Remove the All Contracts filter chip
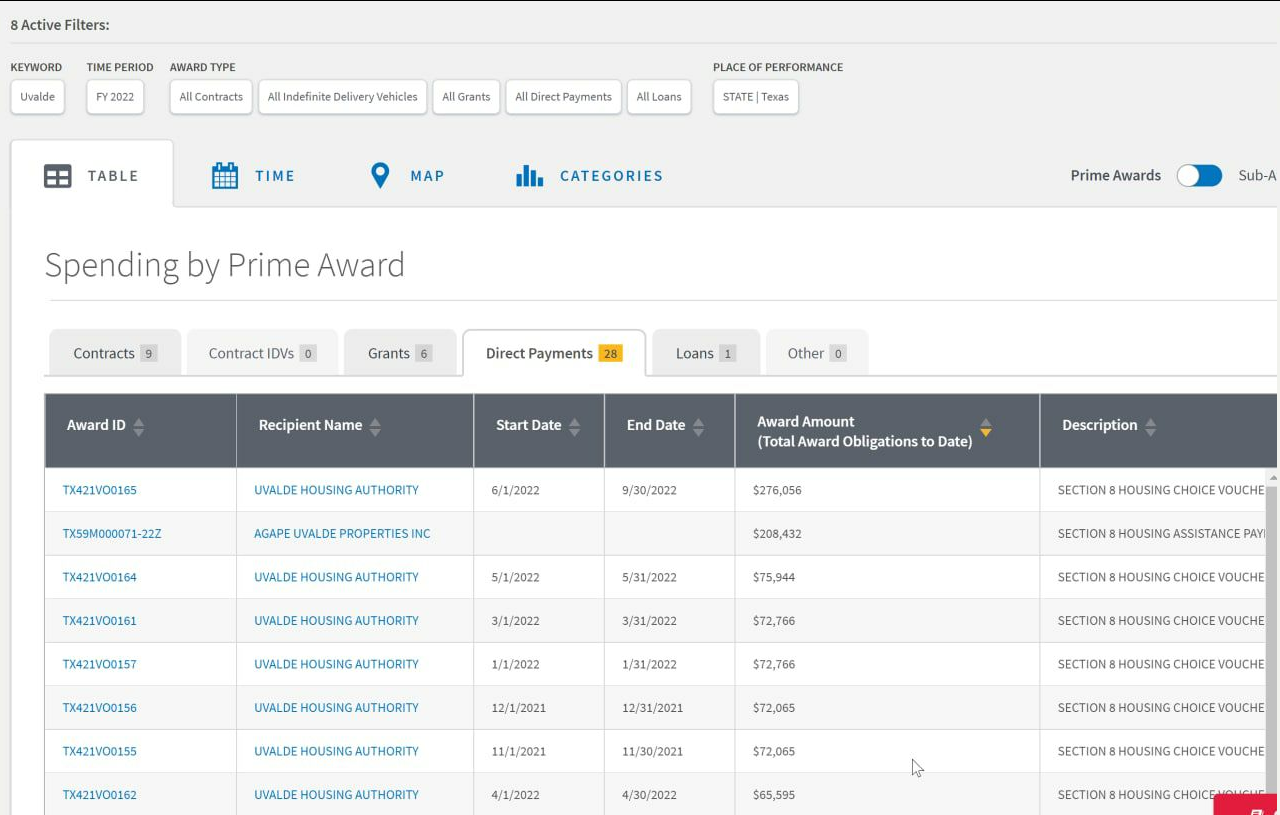Screen dimensions: 1280x815 click(x=211, y=97)
